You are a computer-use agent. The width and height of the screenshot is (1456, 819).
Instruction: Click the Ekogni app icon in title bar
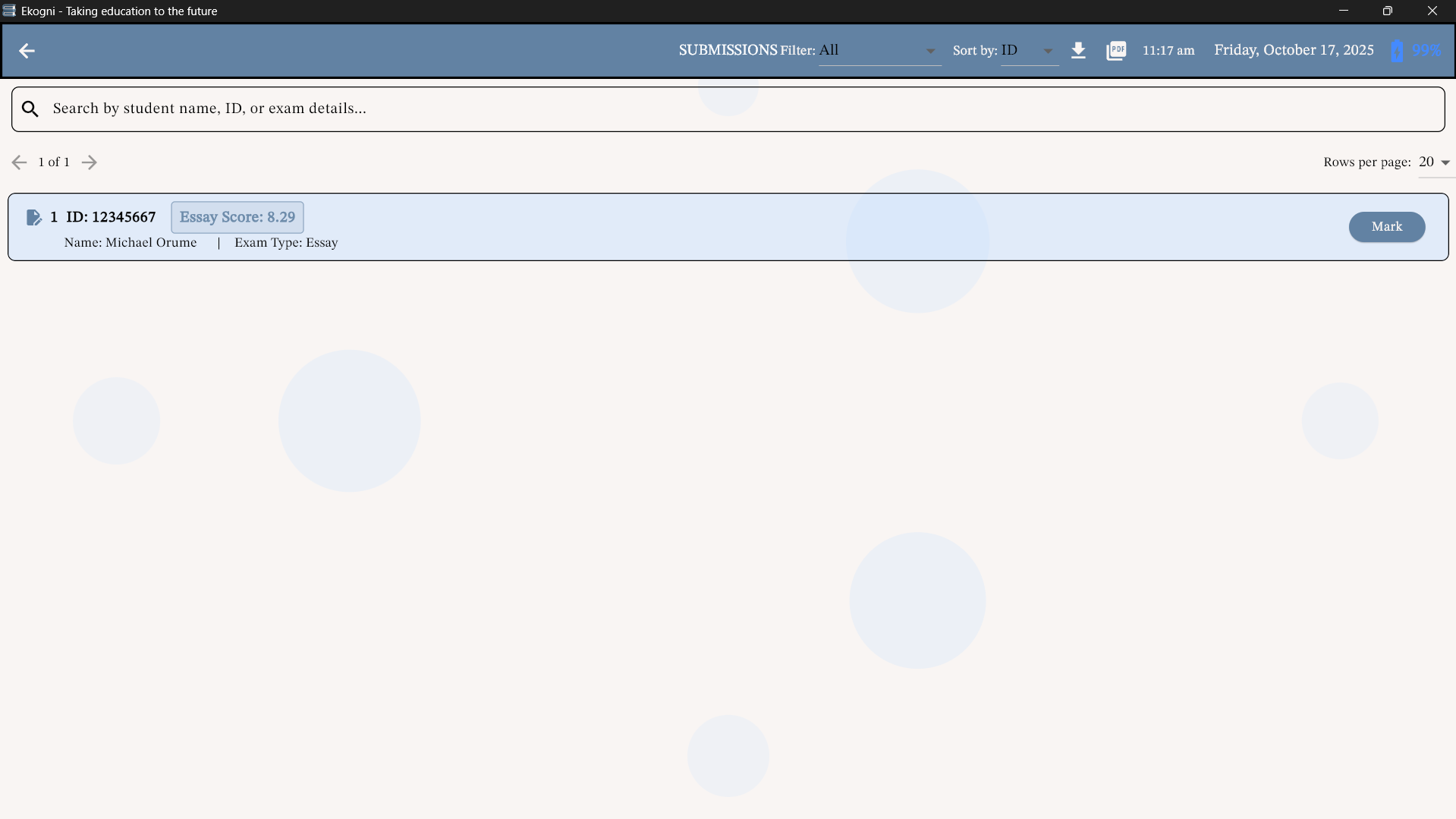(x=9, y=11)
